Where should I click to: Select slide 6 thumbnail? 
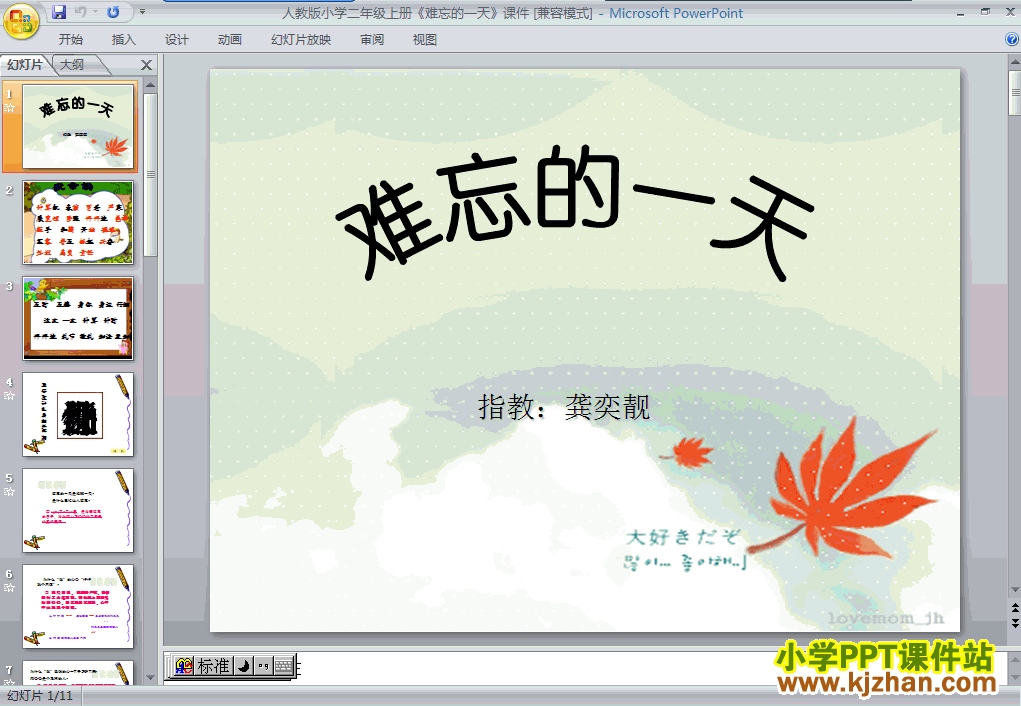click(x=78, y=606)
